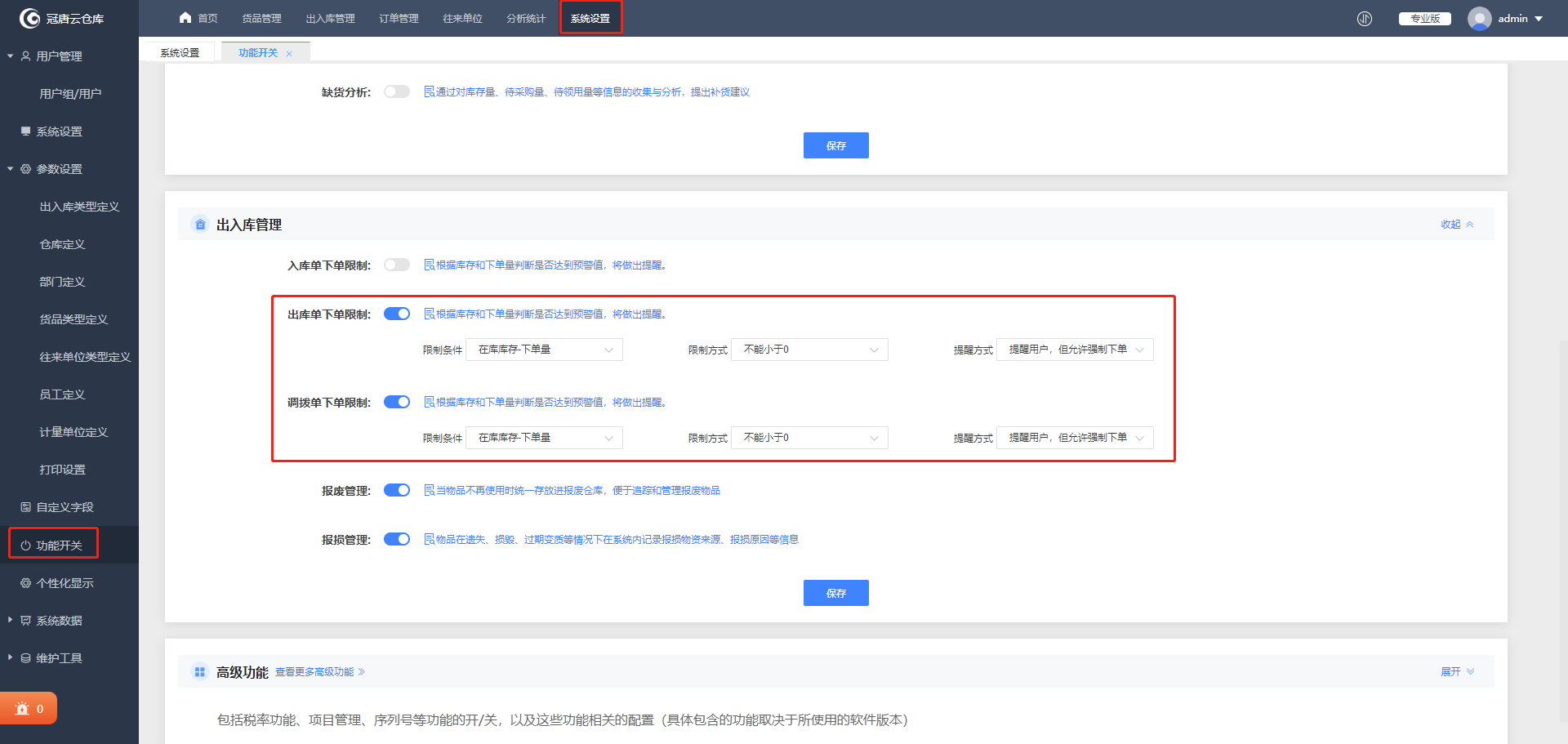Viewport: 1568px width, 744px height.
Task: Click the orange alarm notification badge
Action: pos(29,709)
